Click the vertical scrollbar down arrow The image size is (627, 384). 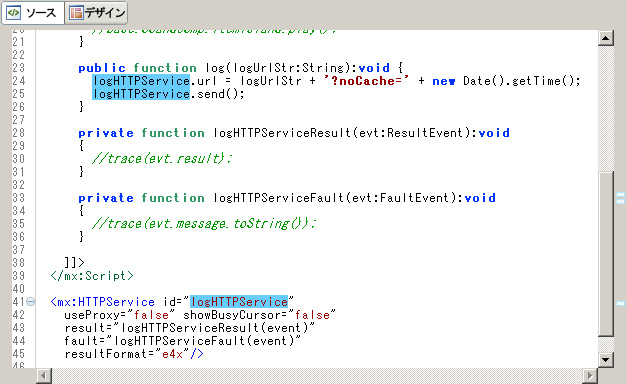[606, 360]
